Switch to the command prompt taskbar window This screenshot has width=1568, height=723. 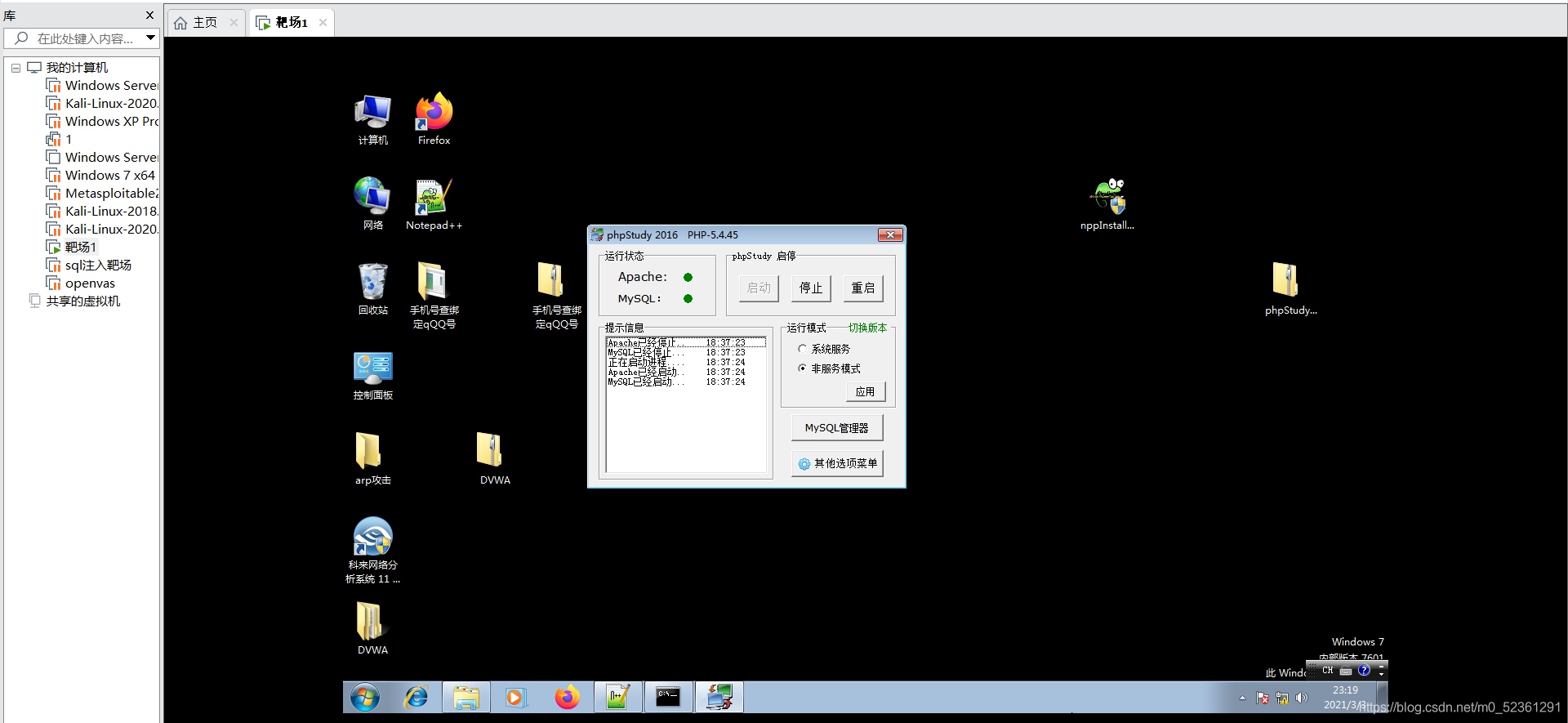click(x=669, y=698)
